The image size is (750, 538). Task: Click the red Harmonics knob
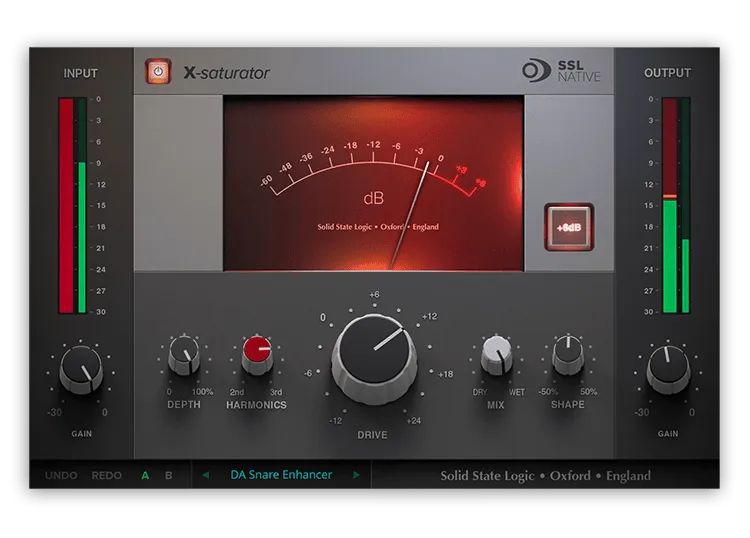[257, 355]
